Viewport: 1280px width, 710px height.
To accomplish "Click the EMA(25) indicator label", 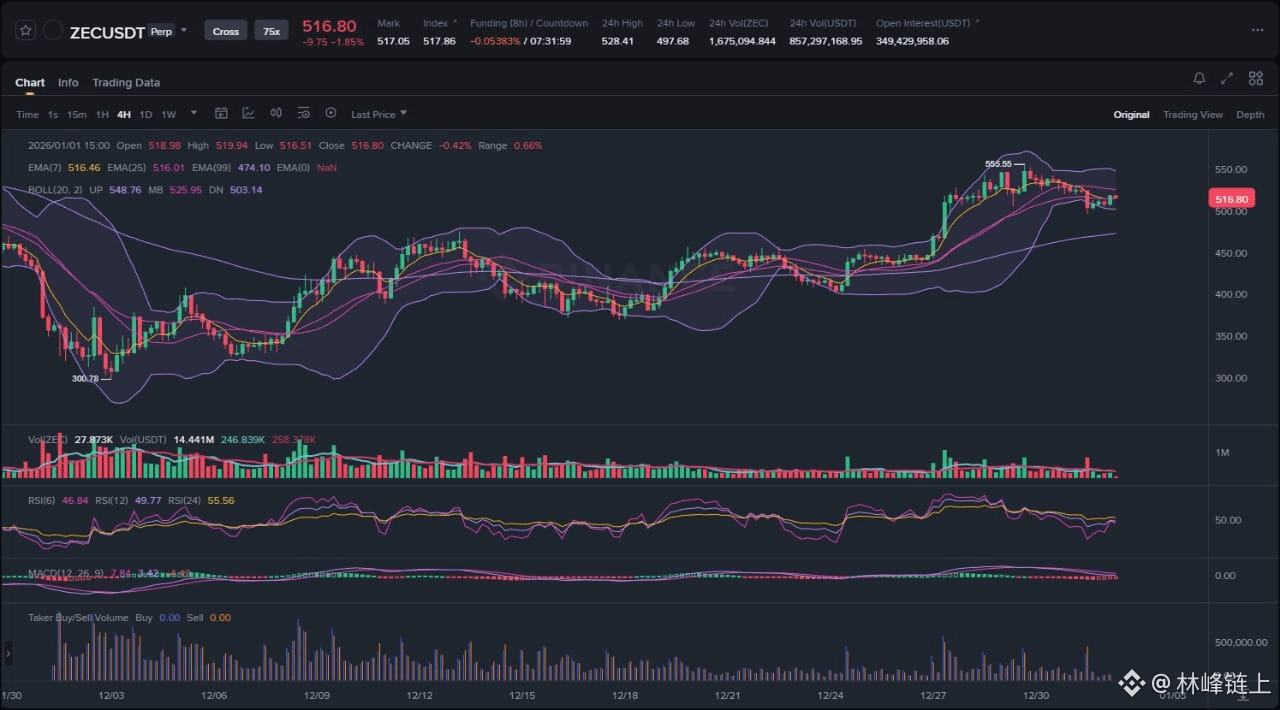I will coord(126,168).
